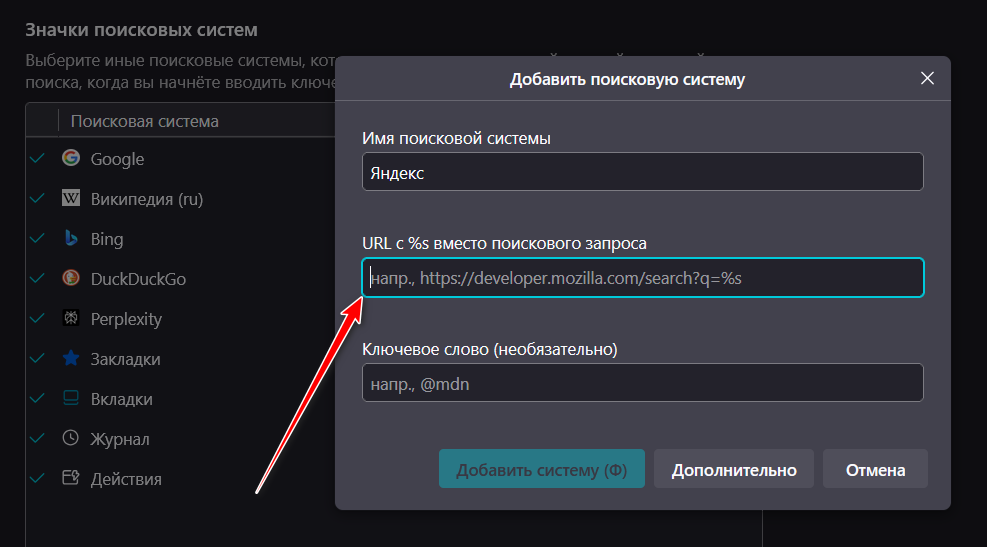
Task: Cancel the dialog with Отмена
Action: click(x=875, y=469)
